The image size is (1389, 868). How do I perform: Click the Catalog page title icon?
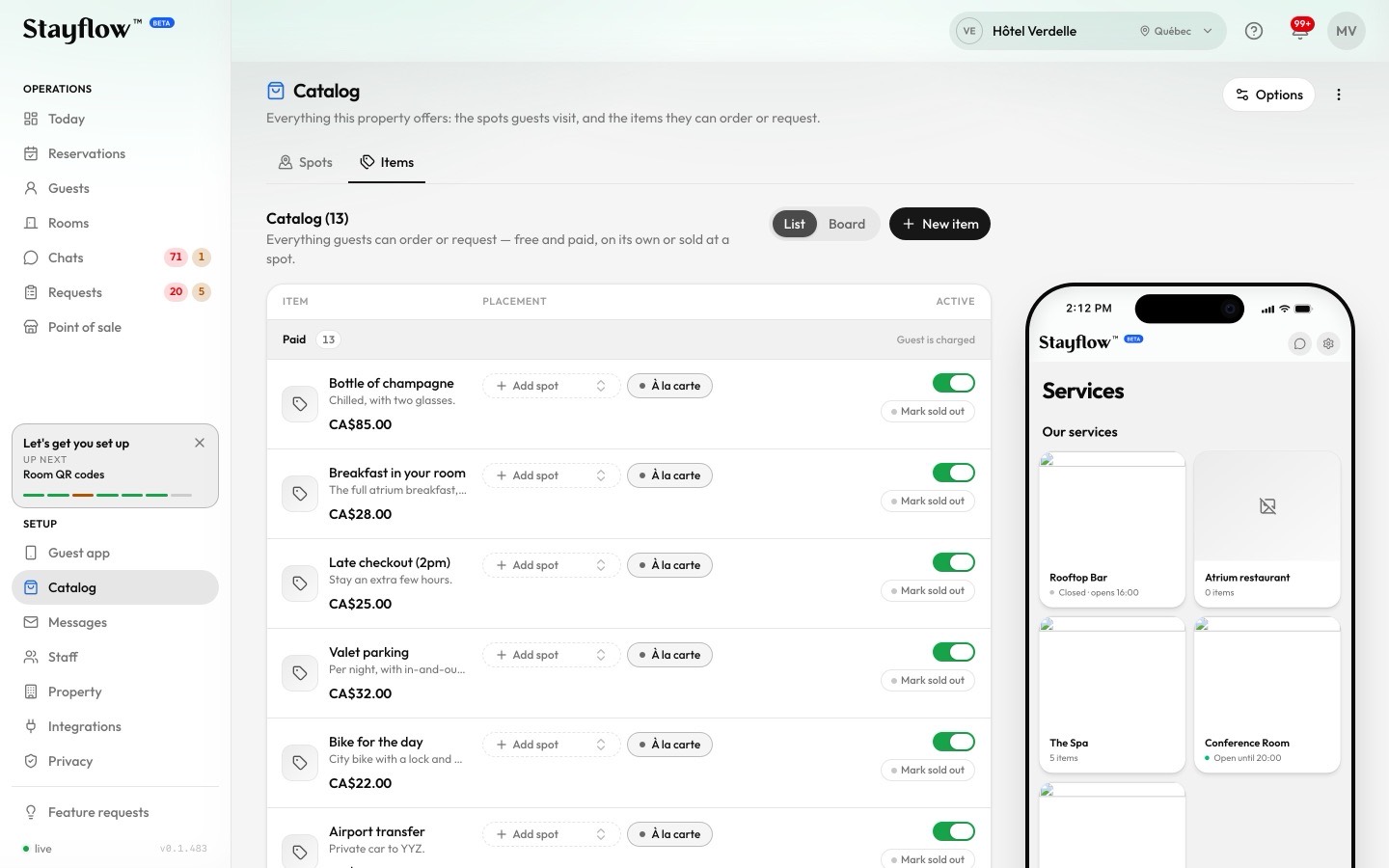pyautogui.click(x=276, y=91)
